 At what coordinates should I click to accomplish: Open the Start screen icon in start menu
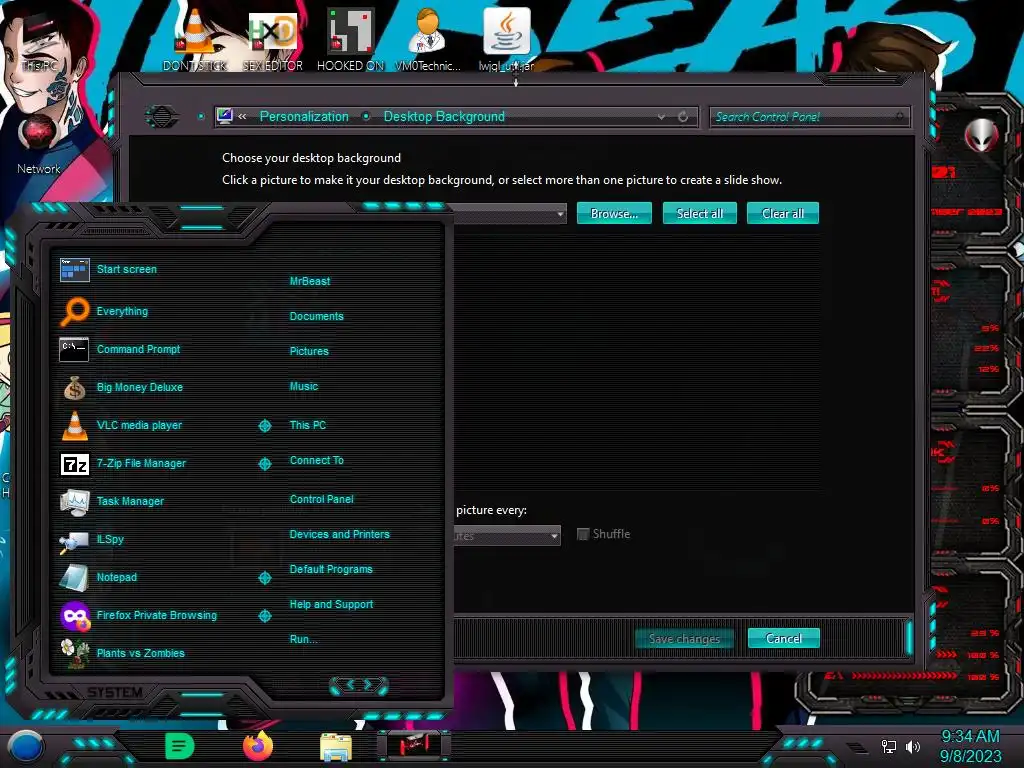(x=74, y=269)
